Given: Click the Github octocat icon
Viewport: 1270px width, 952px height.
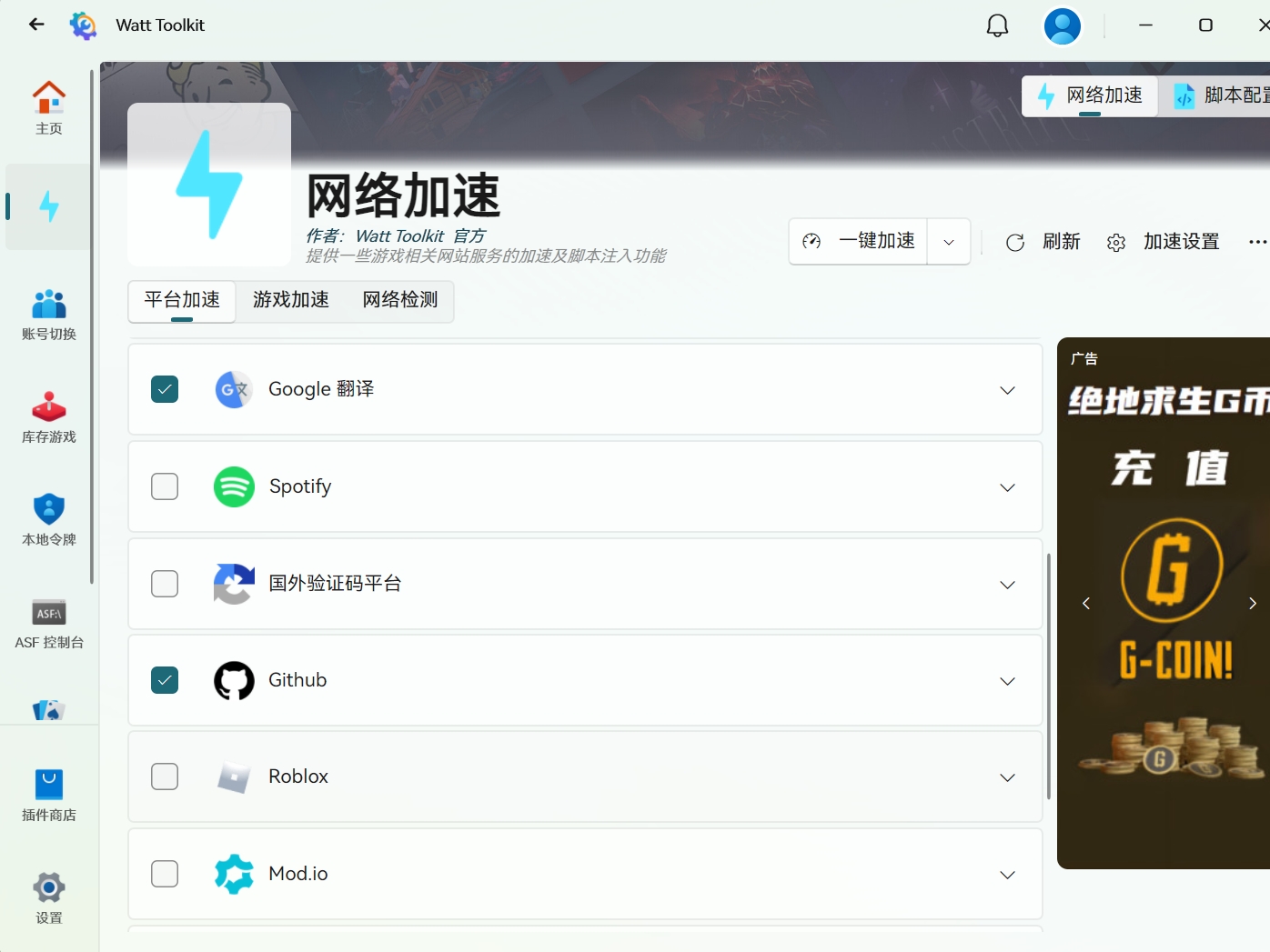Looking at the screenshot, I should click(x=234, y=680).
